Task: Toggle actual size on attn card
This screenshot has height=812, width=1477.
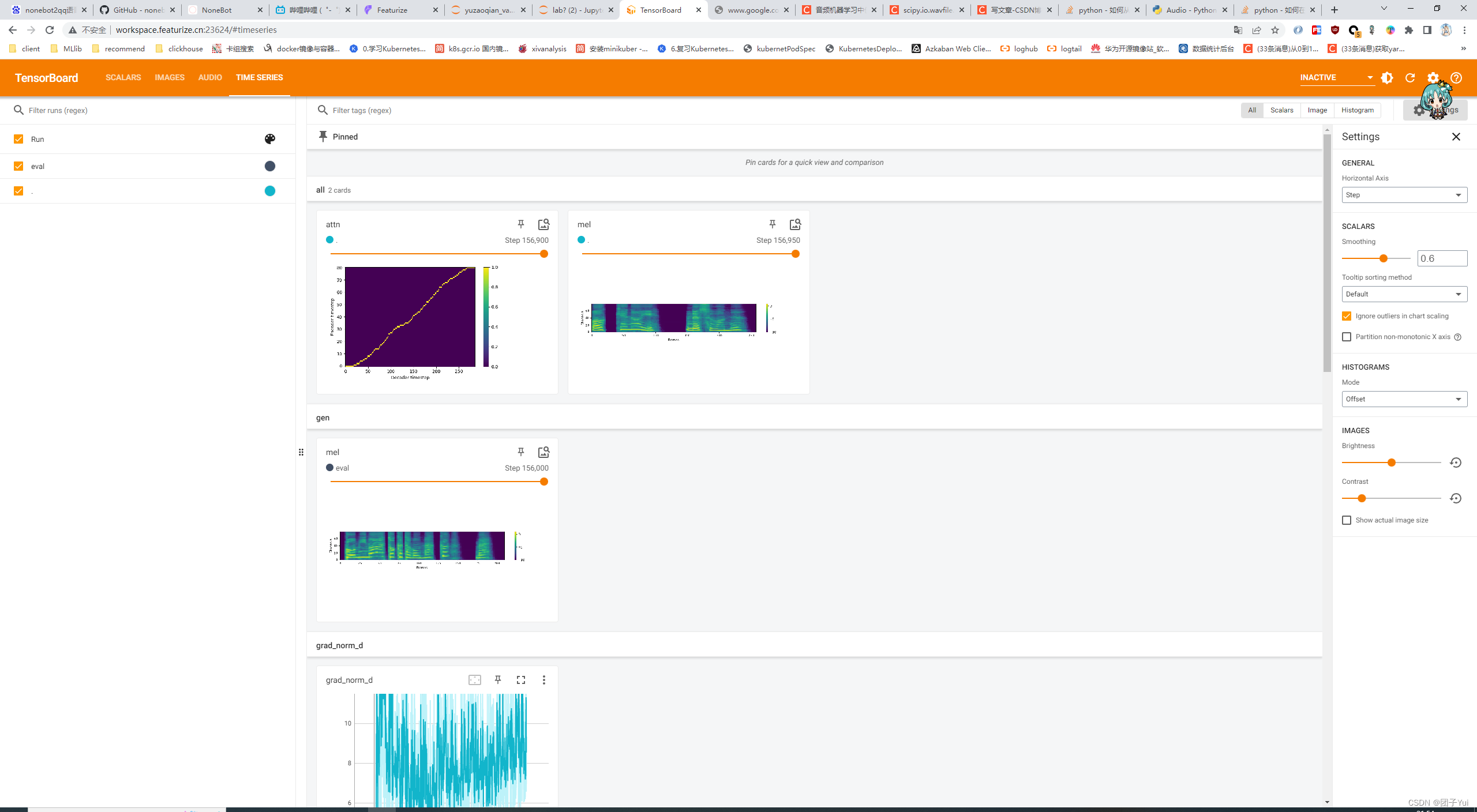Action: (x=543, y=224)
